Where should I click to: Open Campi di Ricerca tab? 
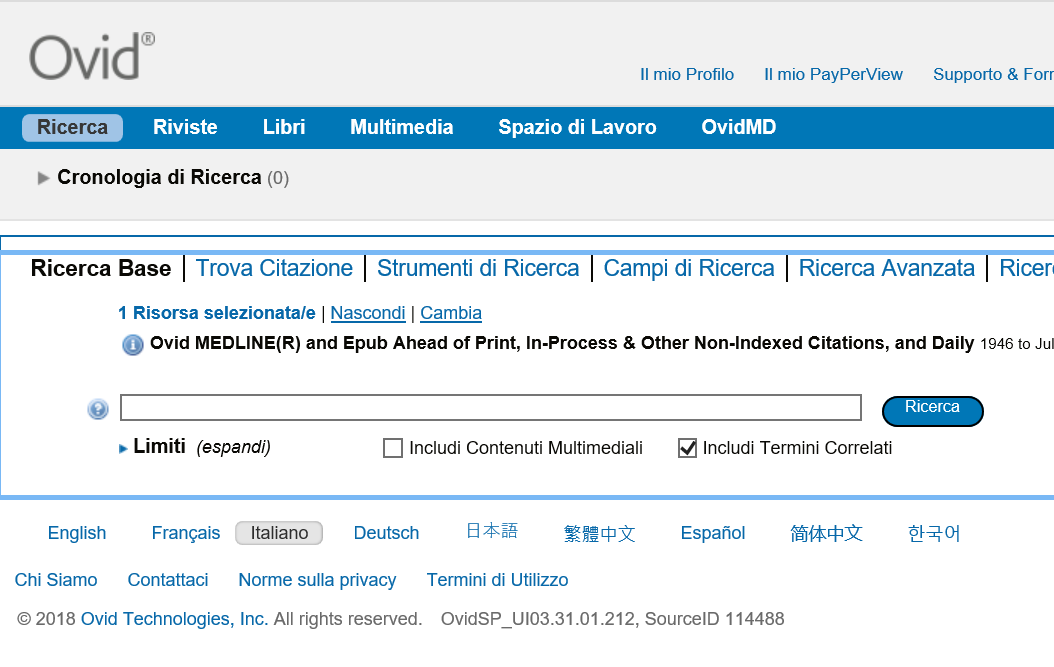tap(688, 268)
